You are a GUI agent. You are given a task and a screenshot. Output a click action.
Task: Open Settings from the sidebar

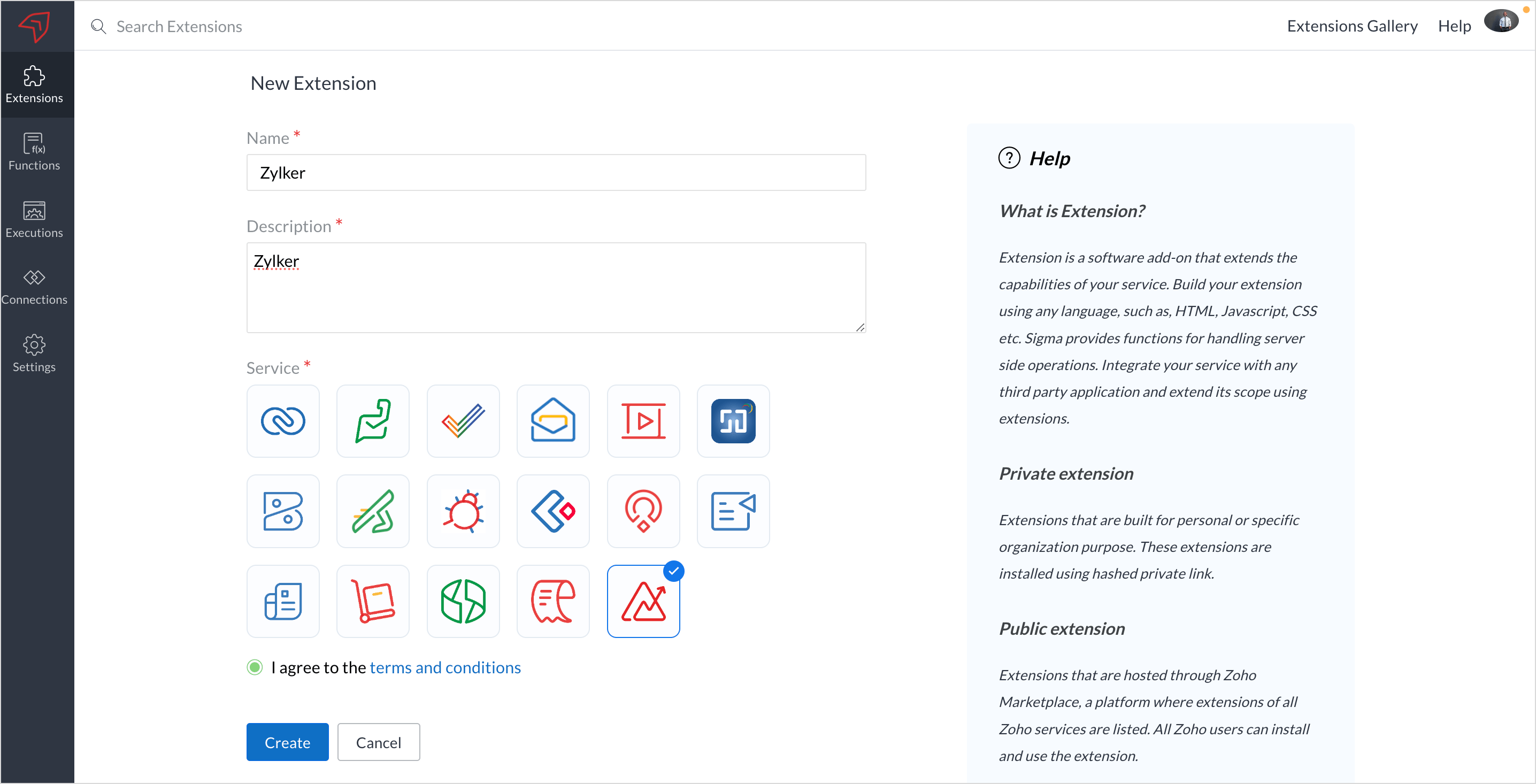point(35,353)
